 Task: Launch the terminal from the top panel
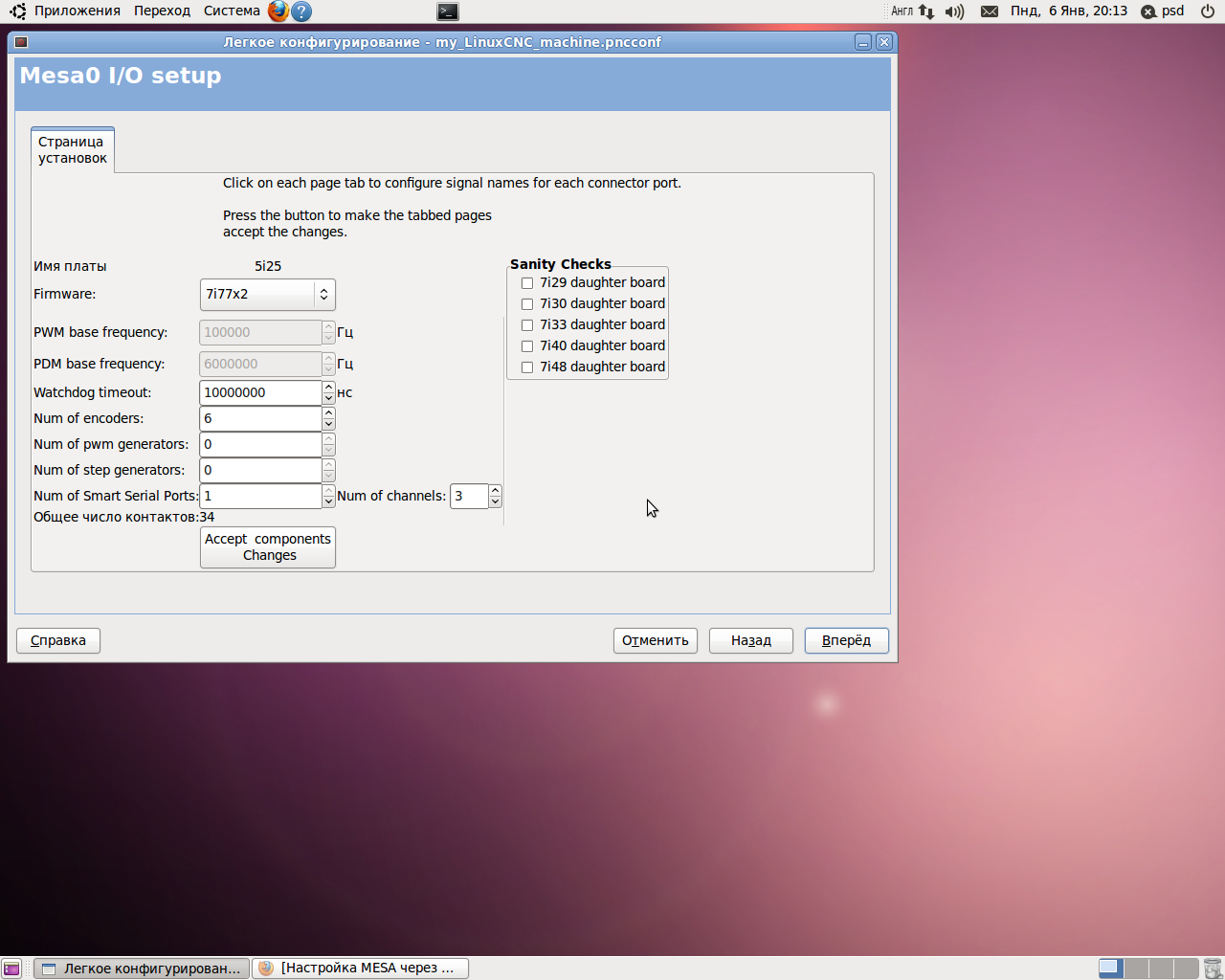coord(448,11)
